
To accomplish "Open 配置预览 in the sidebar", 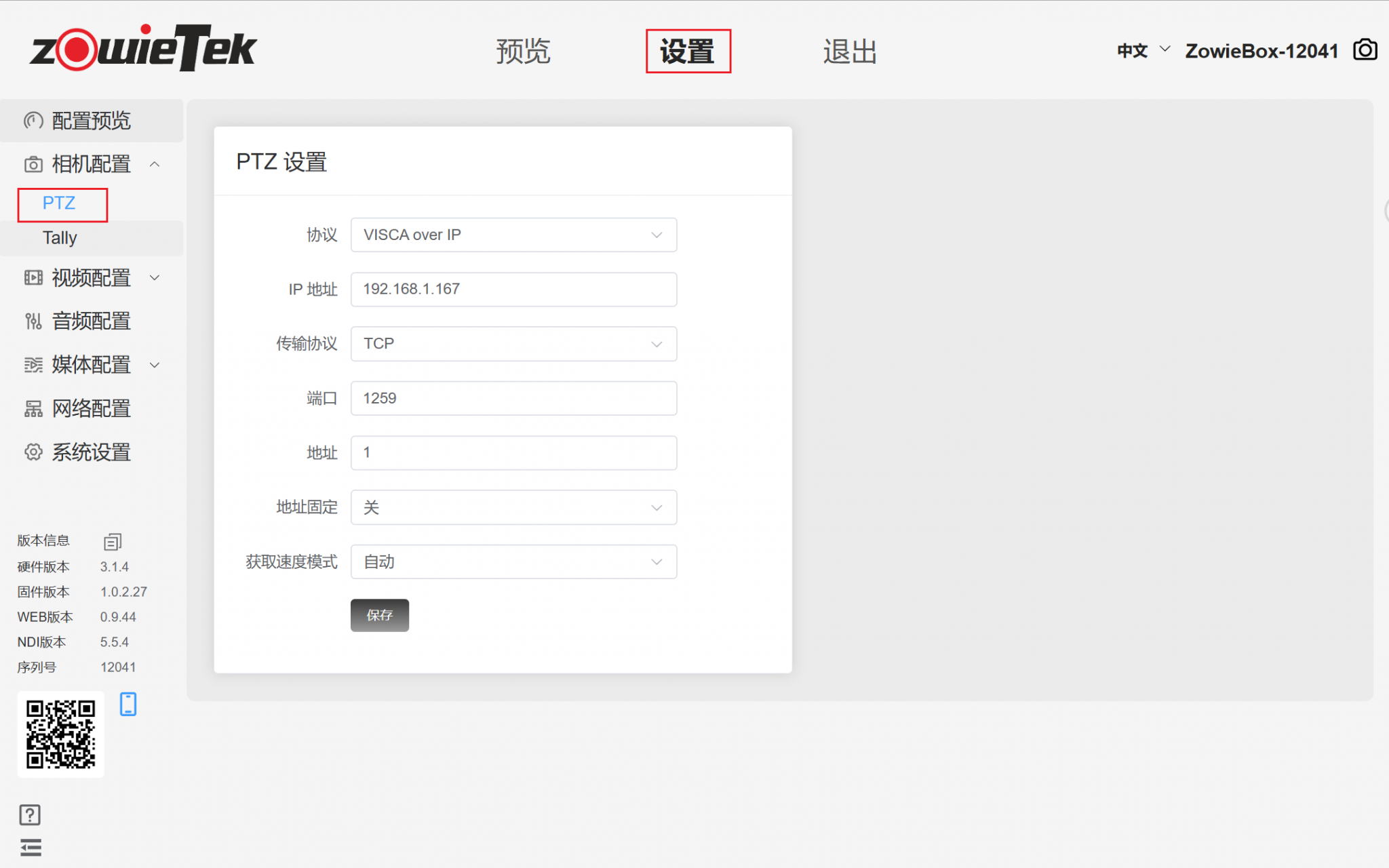I will point(92,121).
